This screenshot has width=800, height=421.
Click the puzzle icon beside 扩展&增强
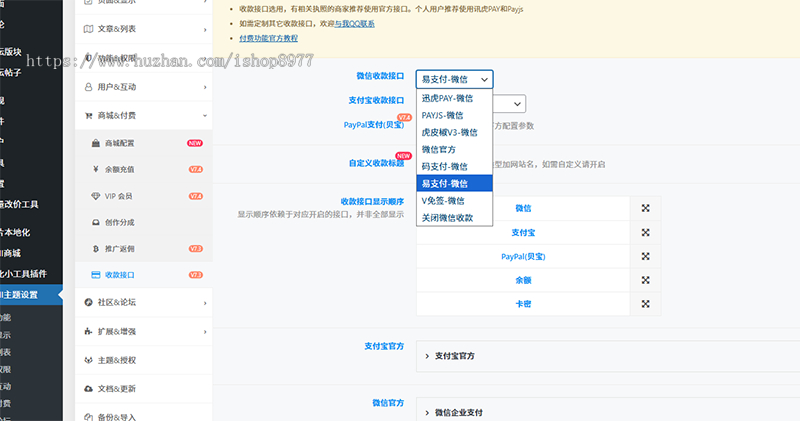pos(88,331)
